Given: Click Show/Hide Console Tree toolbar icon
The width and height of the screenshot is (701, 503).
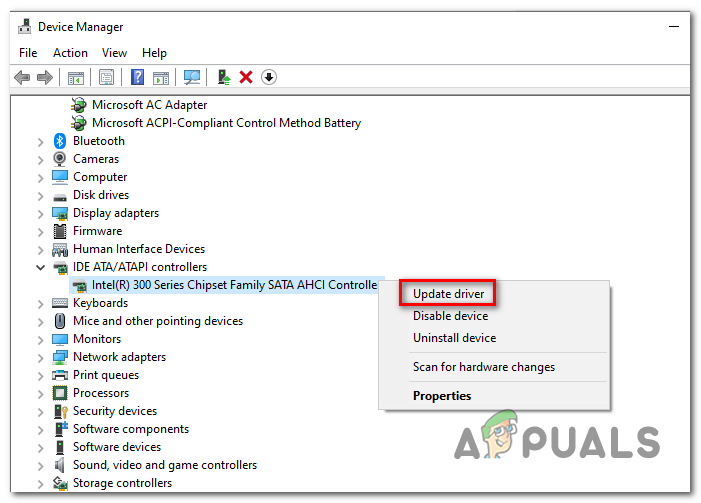Looking at the screenshot, I should tap(76, 77).
